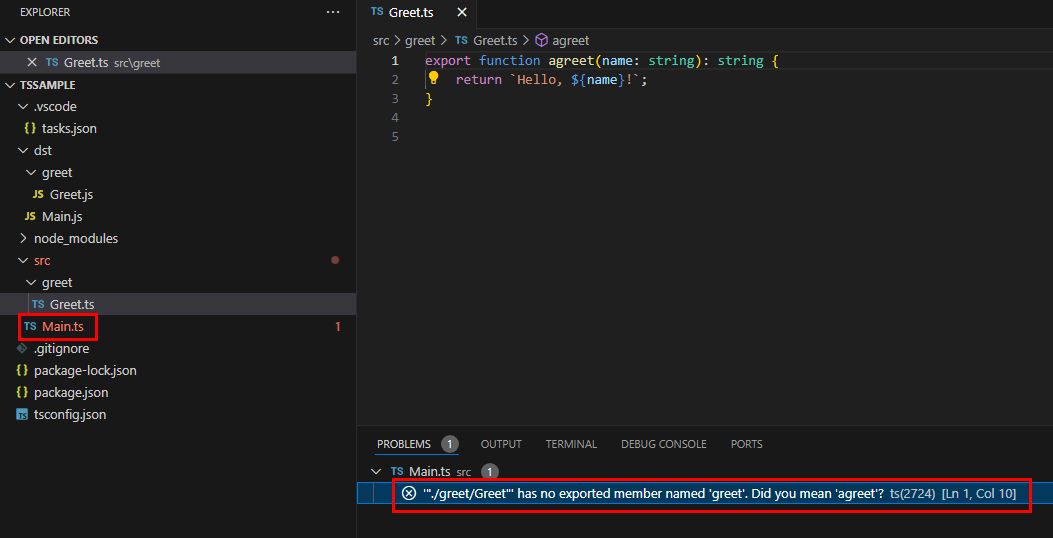Click the agreet breadcrumb symbol
1053x538 pixels.
click(570, 40)
